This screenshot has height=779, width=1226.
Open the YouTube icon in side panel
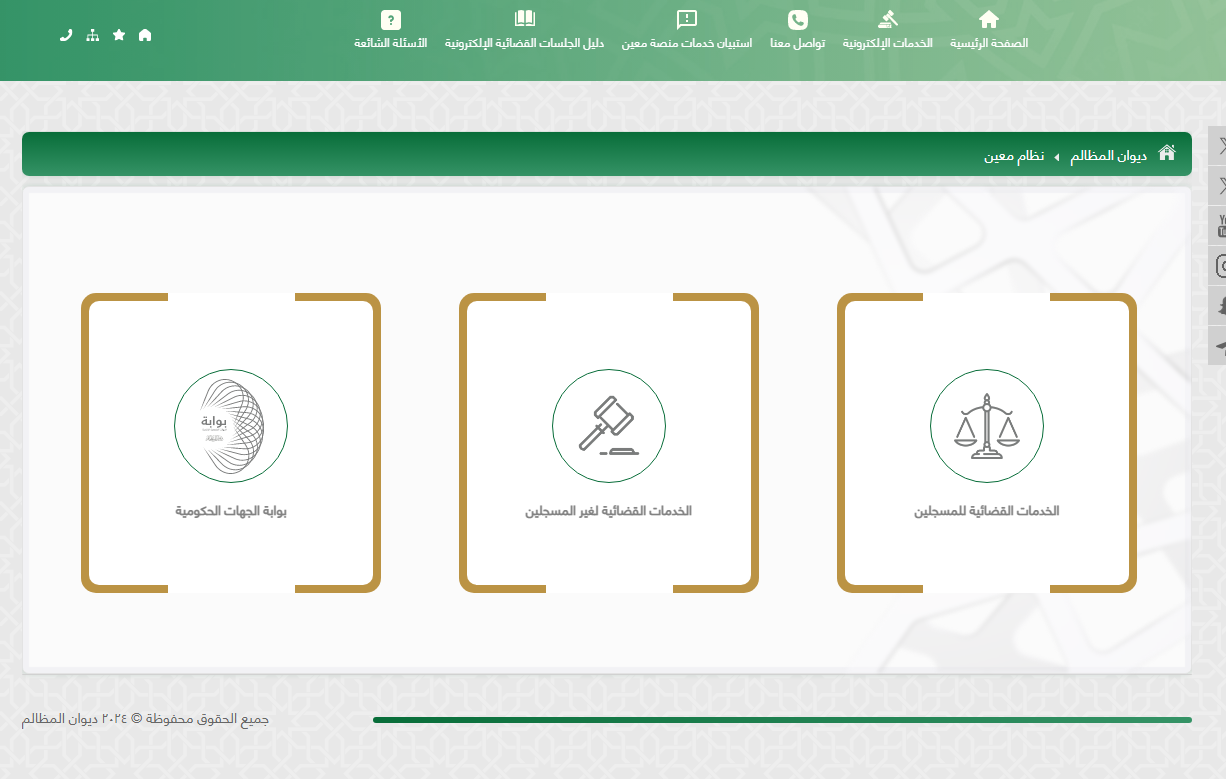click(1220, 226)
